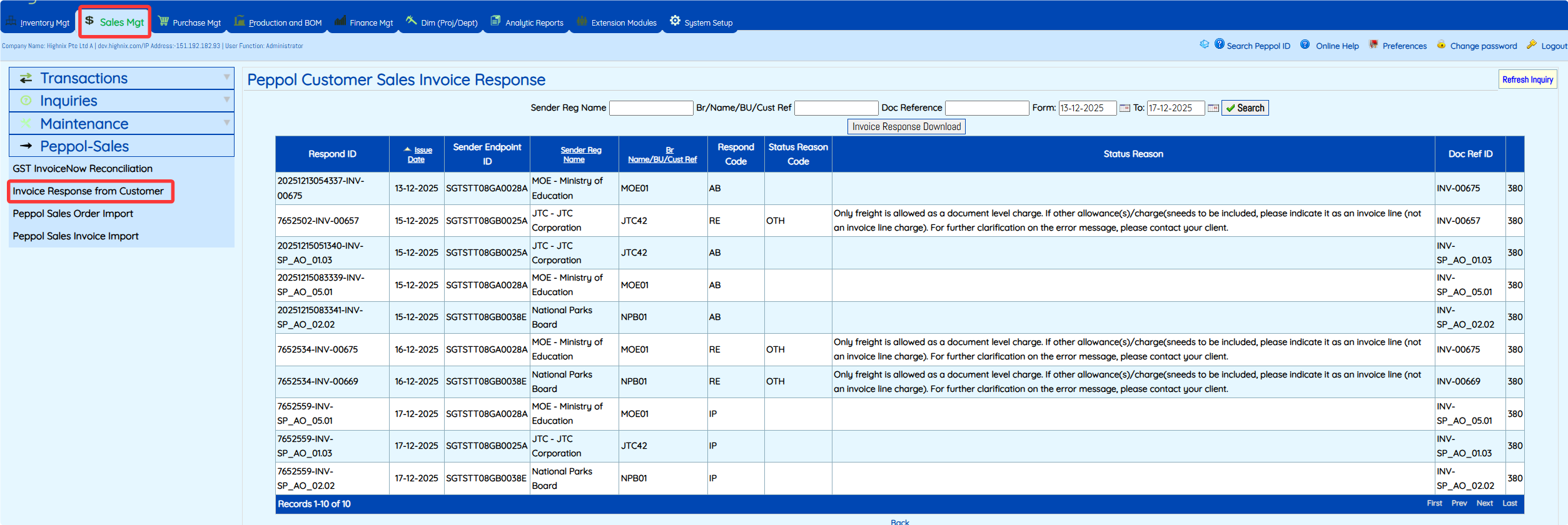
Task: Click the Change password padlock icon
Action: click(1441, 45)
